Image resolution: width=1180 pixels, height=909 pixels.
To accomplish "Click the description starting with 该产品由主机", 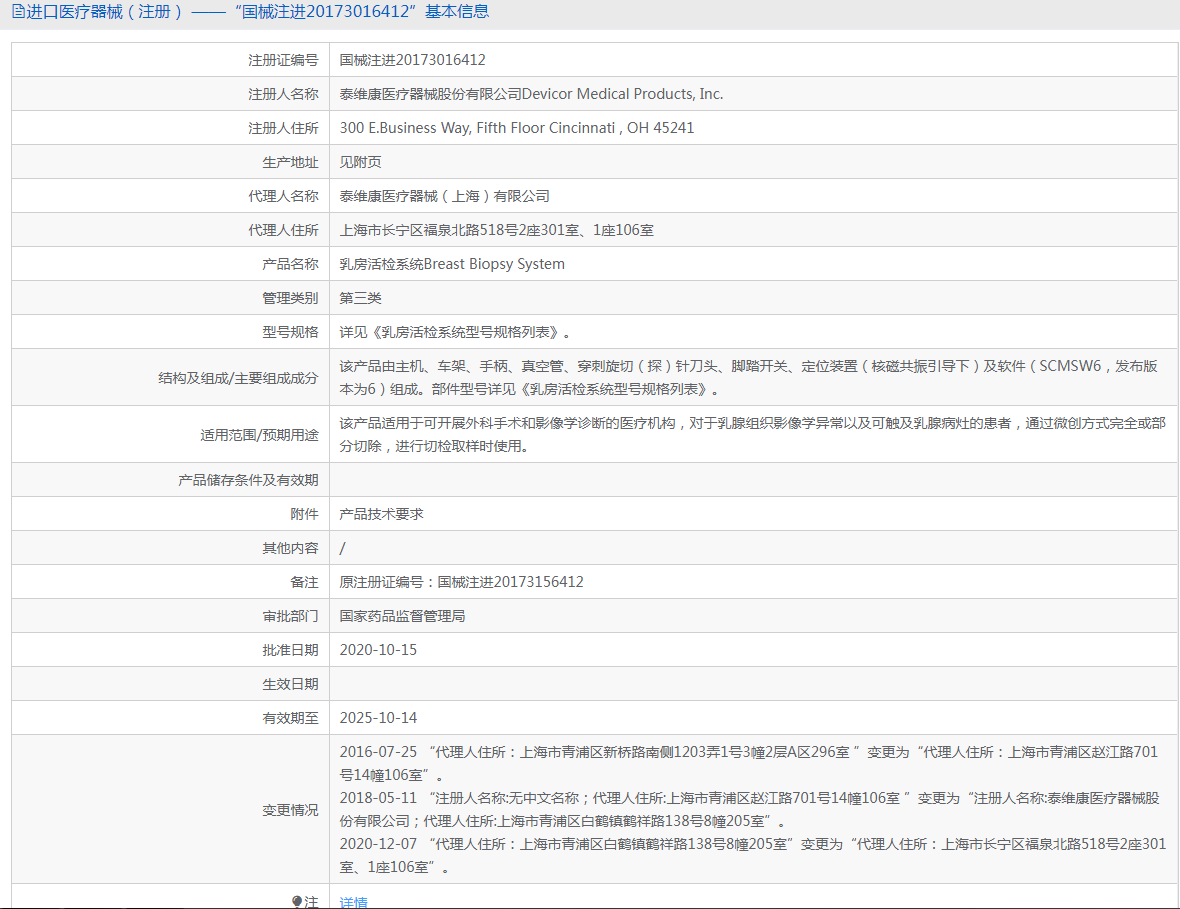I will (748, 378).
